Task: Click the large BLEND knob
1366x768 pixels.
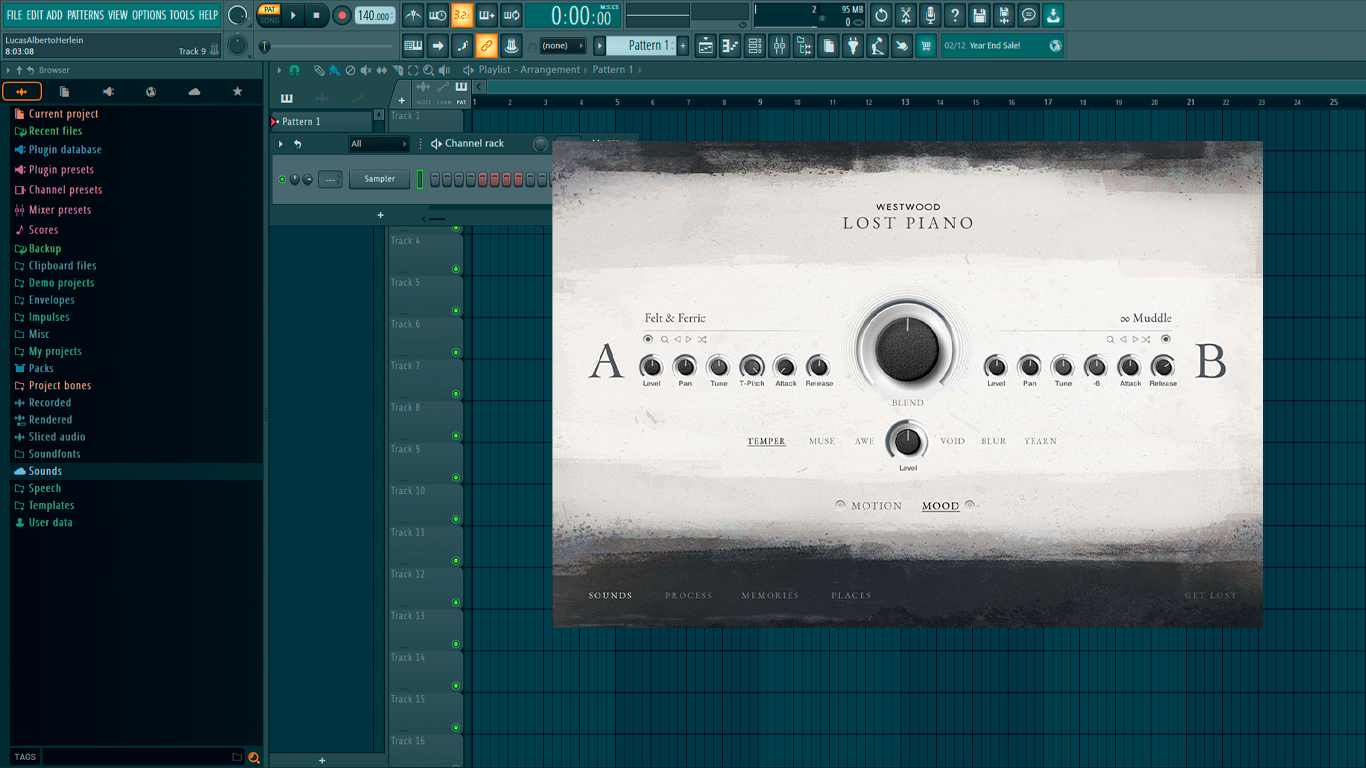Action: (x=907, y=347)
